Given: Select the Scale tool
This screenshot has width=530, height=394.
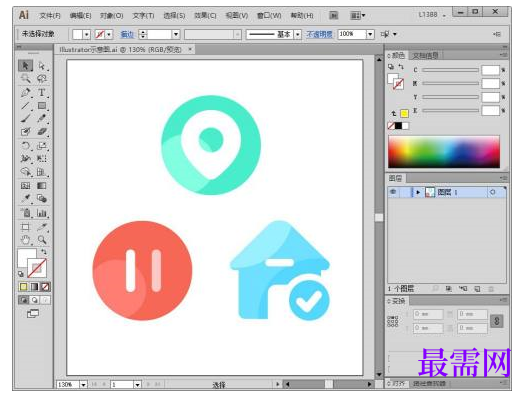Looking at the screenshot, I should coord(42,146).
